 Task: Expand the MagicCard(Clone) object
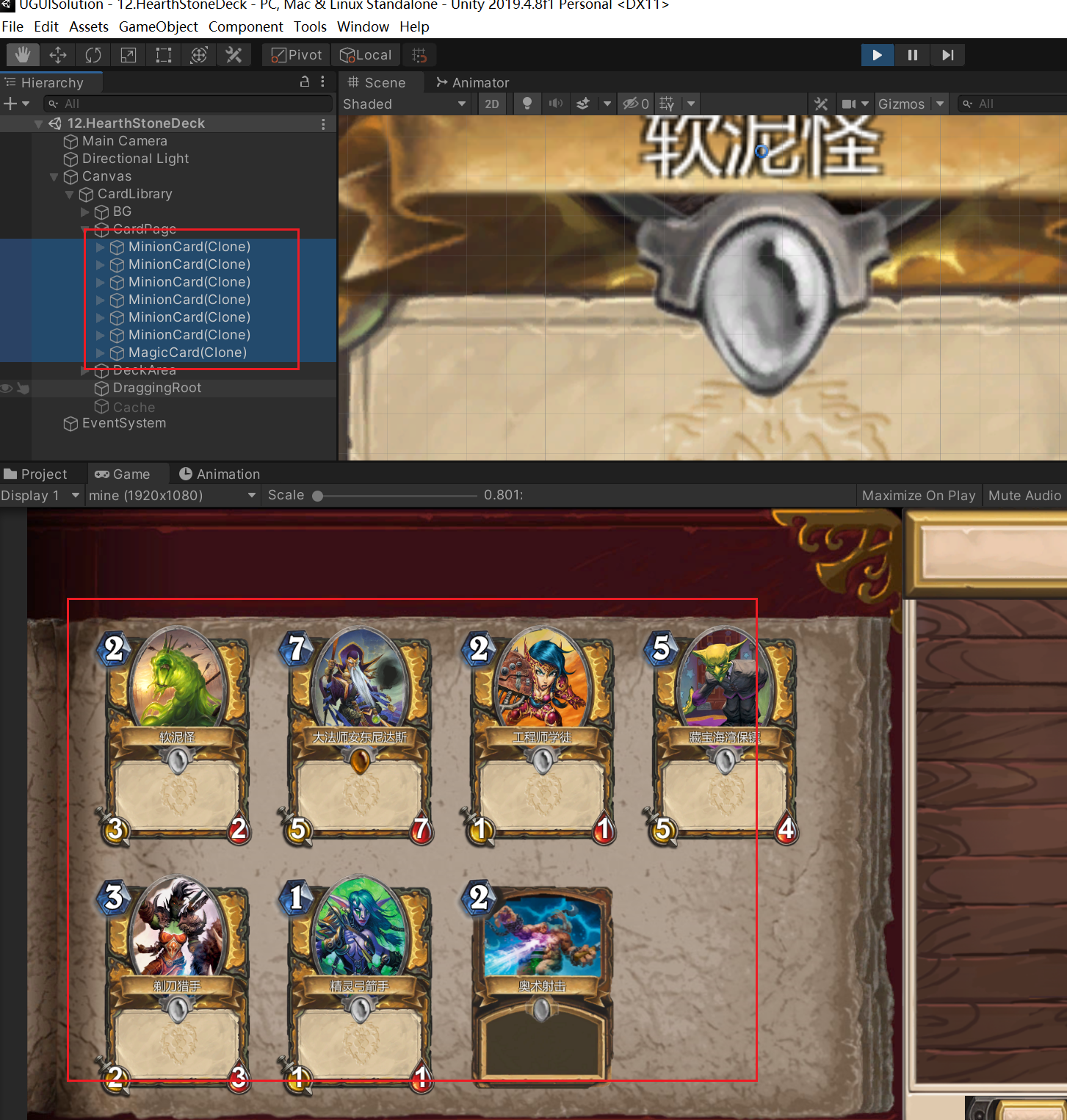click(101, 353)
